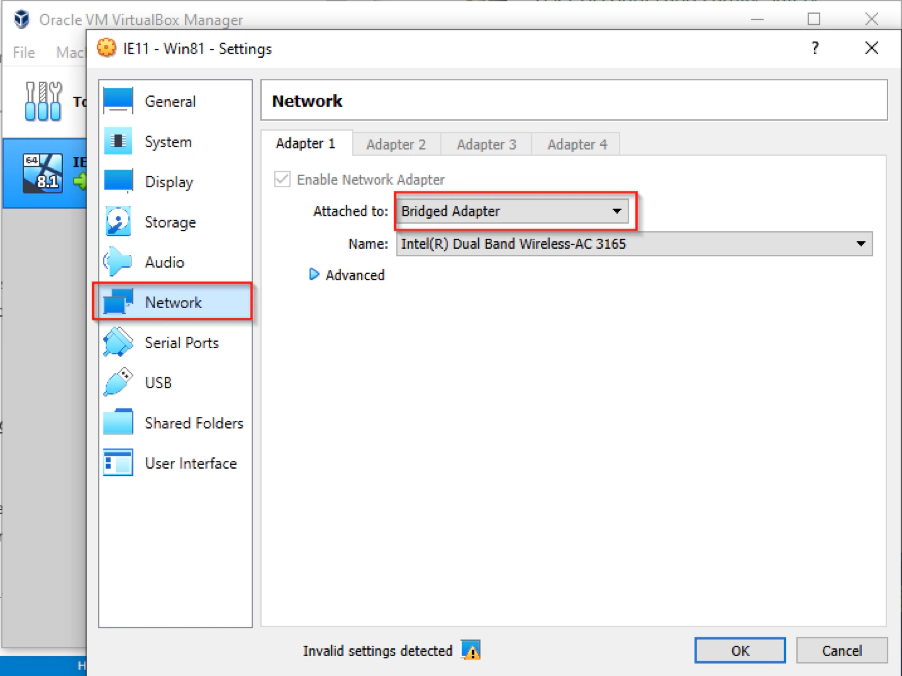Click the OK button
The width and height of the screenshot is (902, 676).
(x=739, y=650)
